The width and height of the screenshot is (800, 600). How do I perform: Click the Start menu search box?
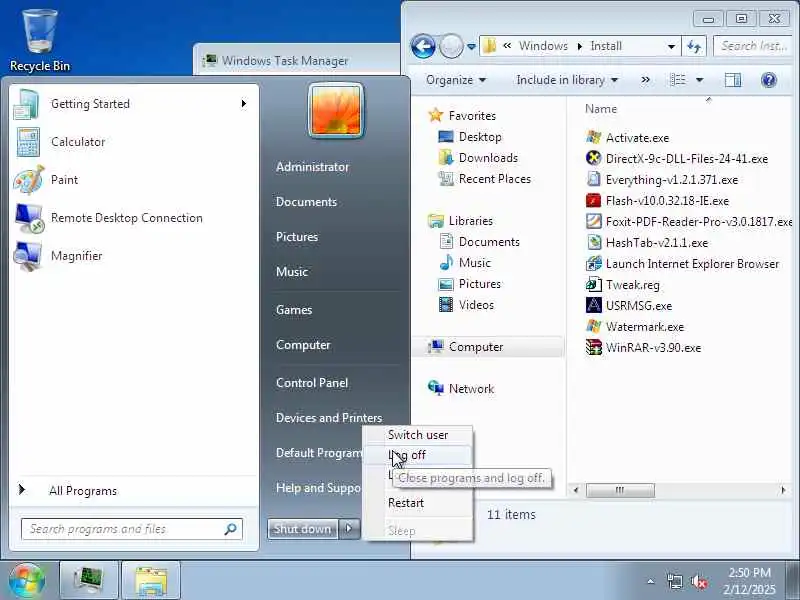coord(132,529)
